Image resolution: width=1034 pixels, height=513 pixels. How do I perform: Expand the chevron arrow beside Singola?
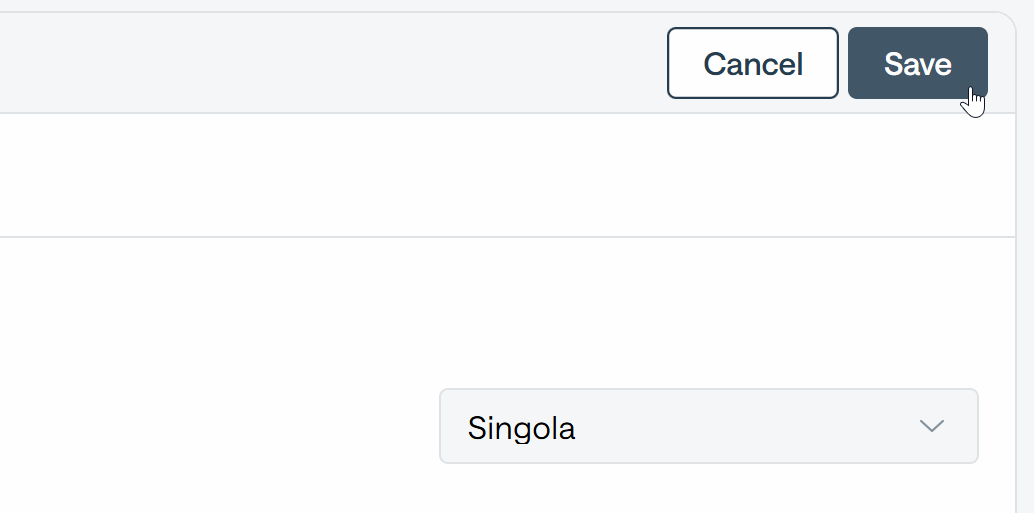pos(932,426)
